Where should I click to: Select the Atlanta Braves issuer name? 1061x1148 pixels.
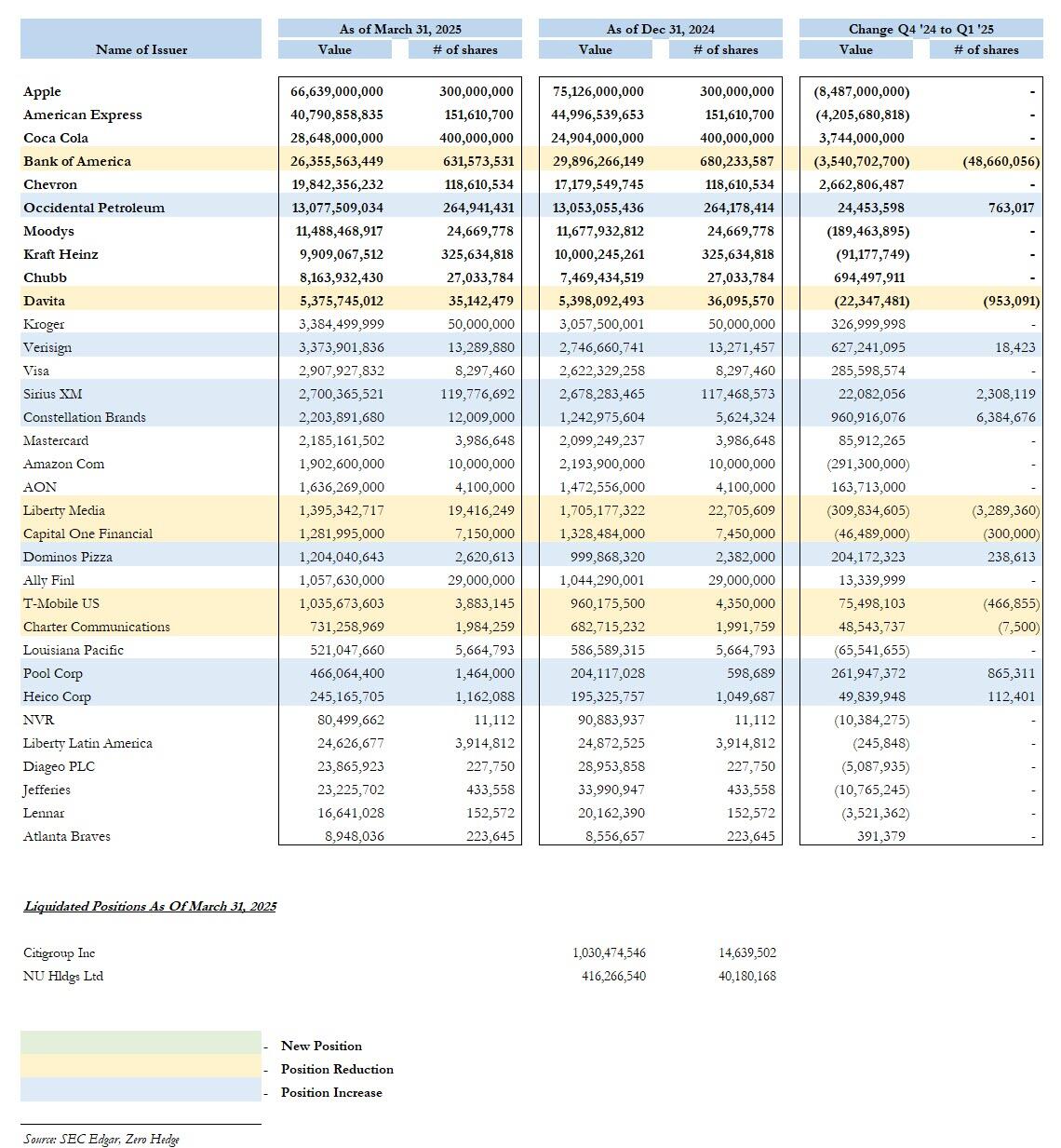click(67, 836)
